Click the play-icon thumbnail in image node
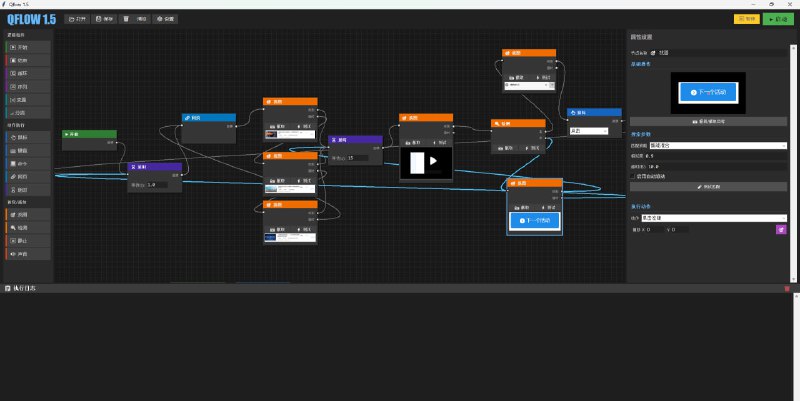 (426, 163)
